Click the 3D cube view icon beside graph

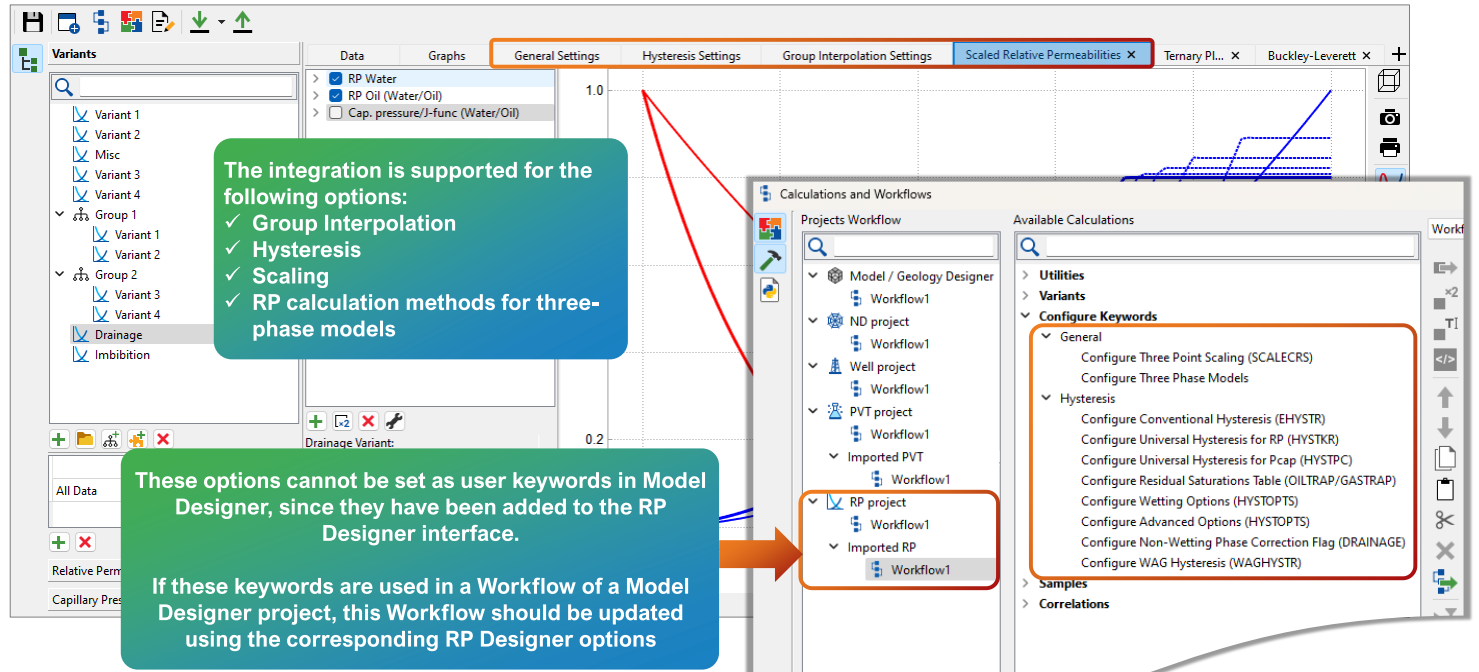(x=1389, y=81)
